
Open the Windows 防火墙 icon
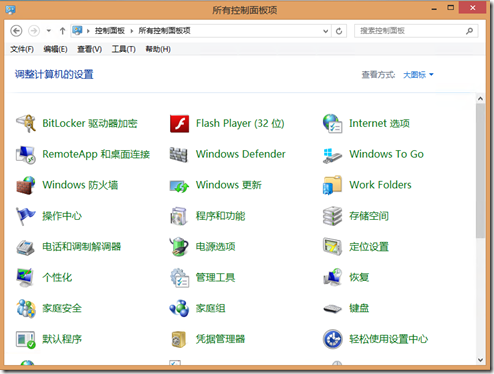tap(26, 185)
